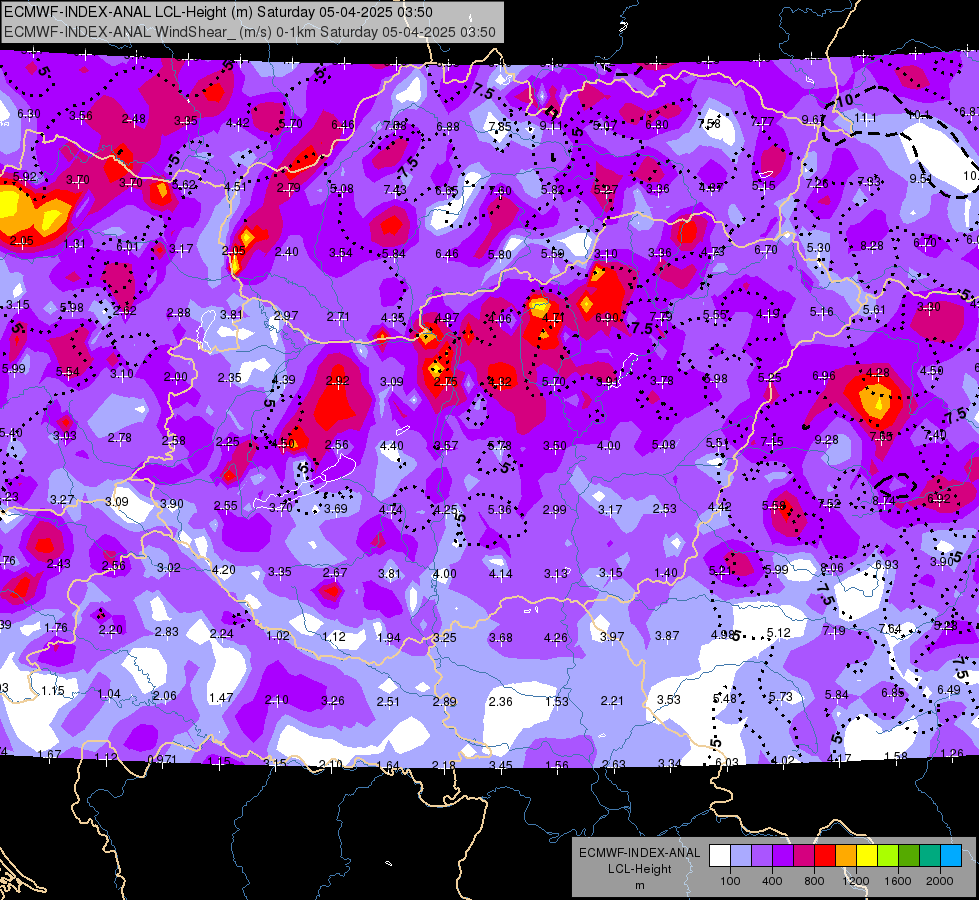The height and width of the screenshot is (900, 979).
Task: Click the wind shear value '2.92'
Action: [338, 380]
